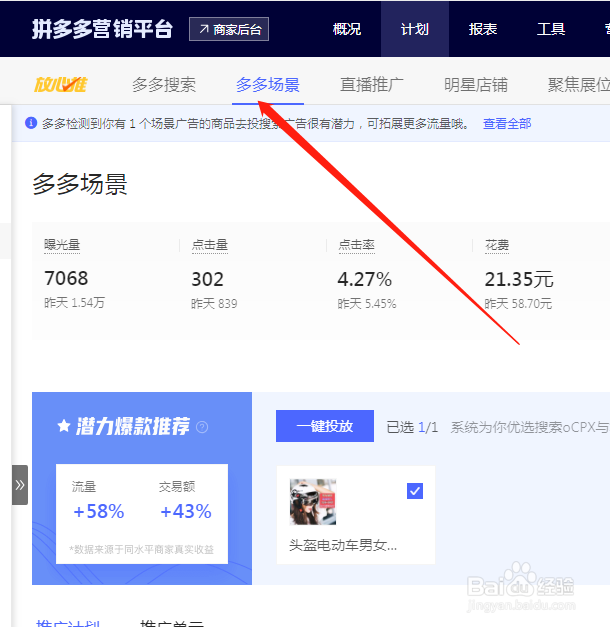Viewport: 610px width, 627px height.
Task: Click the 已选 1/1 selection count
Action: click(412, 427)
